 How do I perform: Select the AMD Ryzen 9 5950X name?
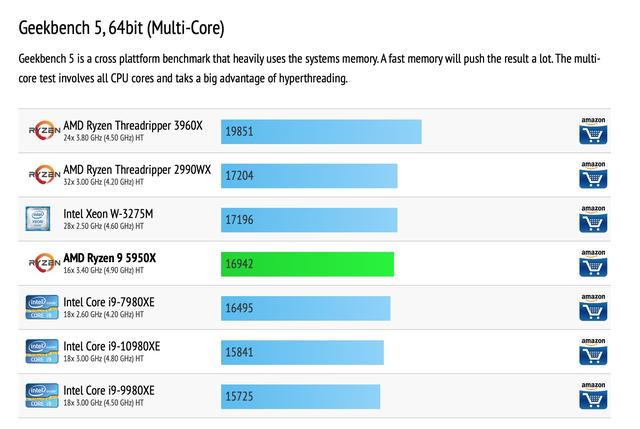109,258
